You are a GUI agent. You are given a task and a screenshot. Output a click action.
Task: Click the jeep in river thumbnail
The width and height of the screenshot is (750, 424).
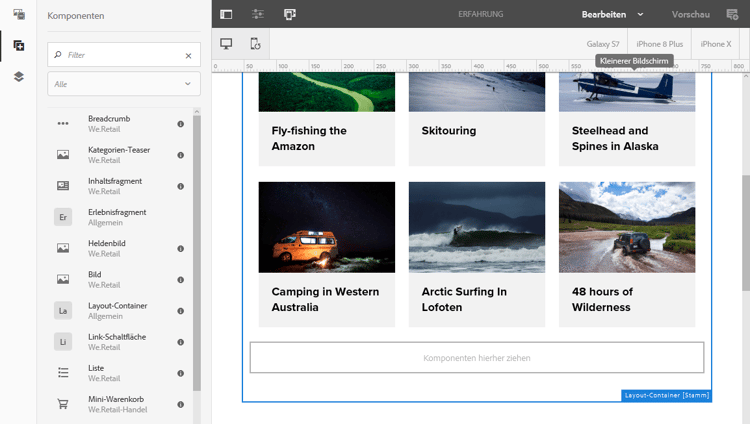627,227
